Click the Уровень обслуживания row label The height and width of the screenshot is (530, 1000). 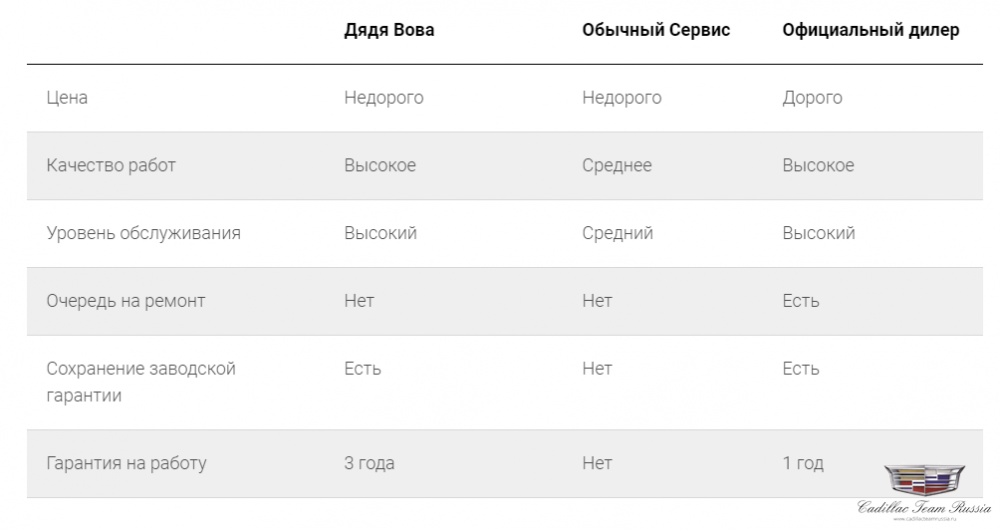(x=143, y=233)
